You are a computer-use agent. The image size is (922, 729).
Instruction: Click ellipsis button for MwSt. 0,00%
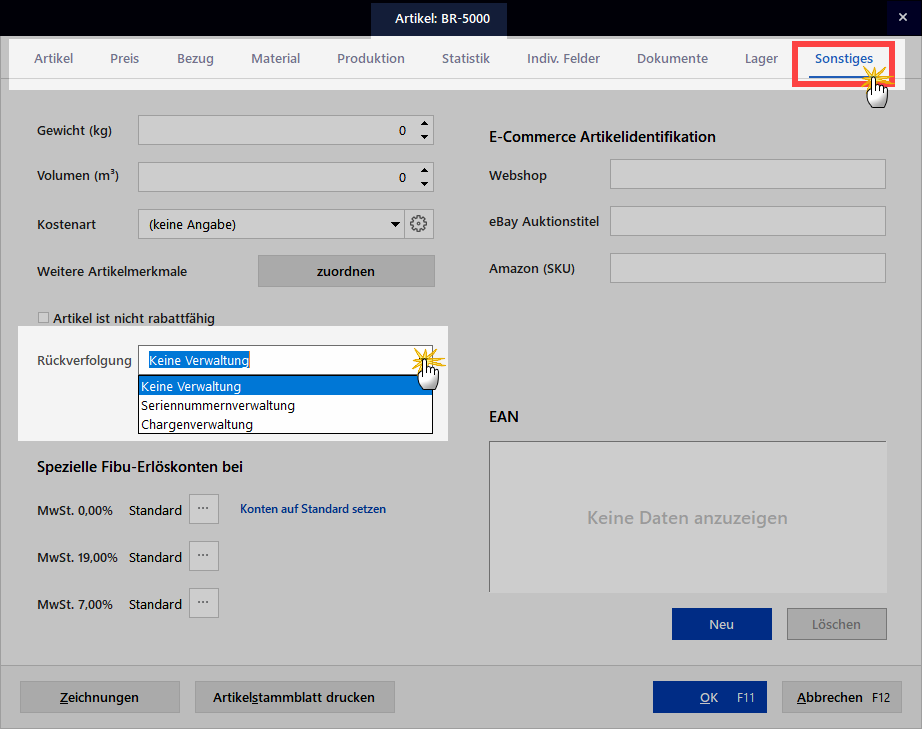click(x=203, y=509)
